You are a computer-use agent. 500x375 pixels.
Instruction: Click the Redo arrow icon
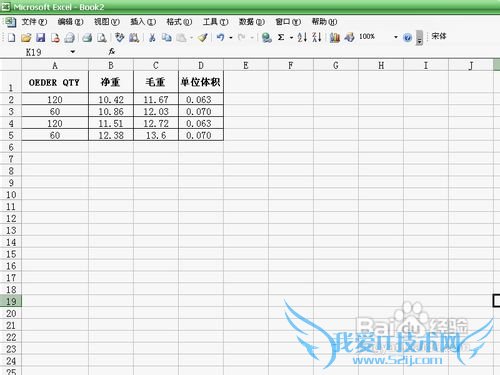[242, 37]
